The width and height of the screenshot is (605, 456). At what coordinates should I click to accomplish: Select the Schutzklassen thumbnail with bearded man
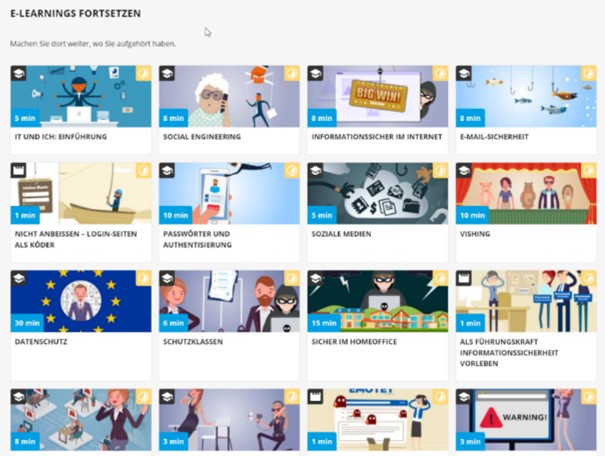(229, 301)
